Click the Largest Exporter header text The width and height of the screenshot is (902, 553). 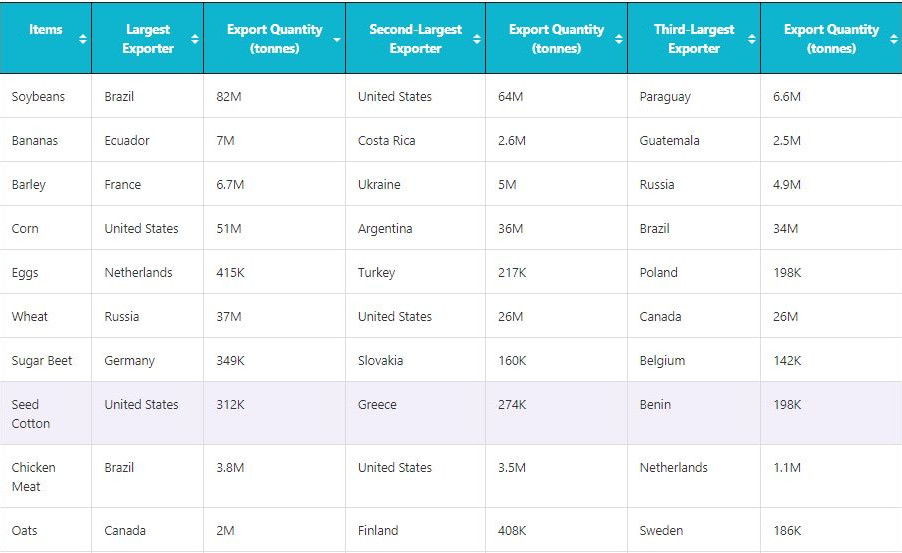tap(148, 39)
